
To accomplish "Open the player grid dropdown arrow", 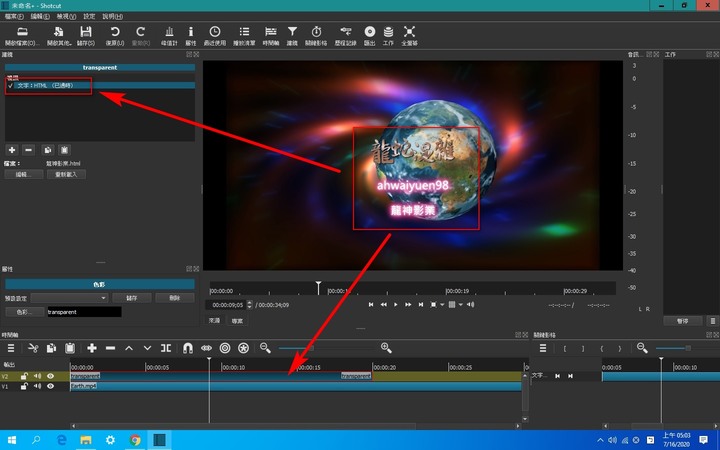I will 461,304.
